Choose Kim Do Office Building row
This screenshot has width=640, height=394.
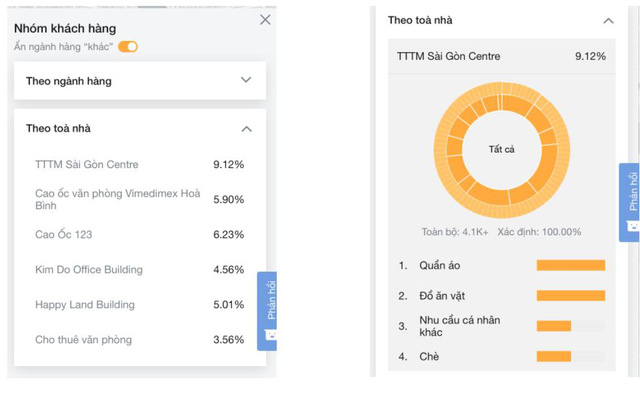[x=140, y=269]
